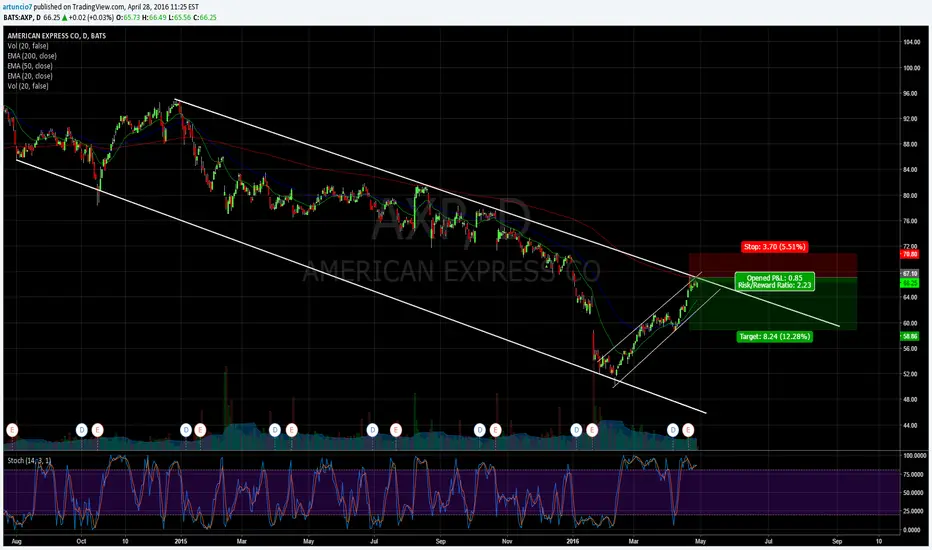
Task: Click the 75.0000 stochastic axis label
Action: (914, 474)
